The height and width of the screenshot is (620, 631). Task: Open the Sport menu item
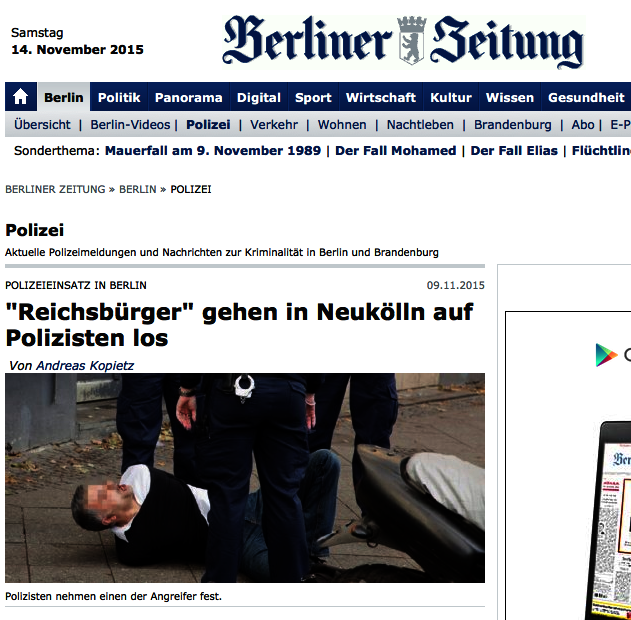pyautogui.click(x=313, y=97)
